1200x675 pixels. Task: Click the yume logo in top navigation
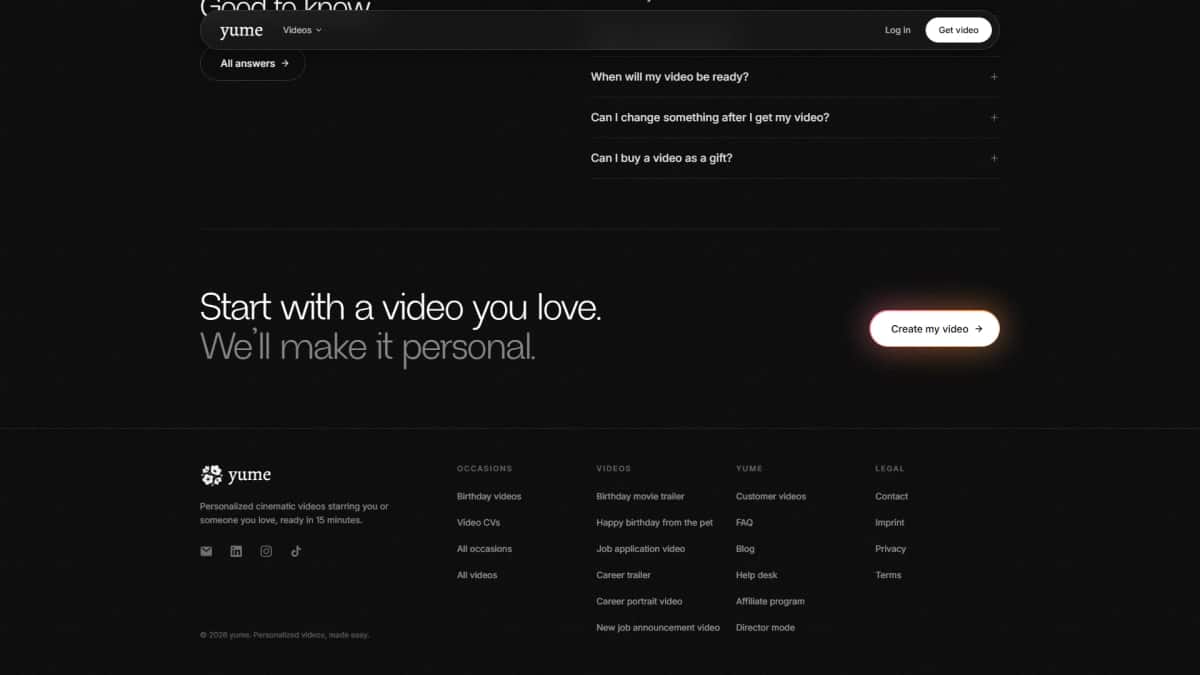[x=241, y=30]
